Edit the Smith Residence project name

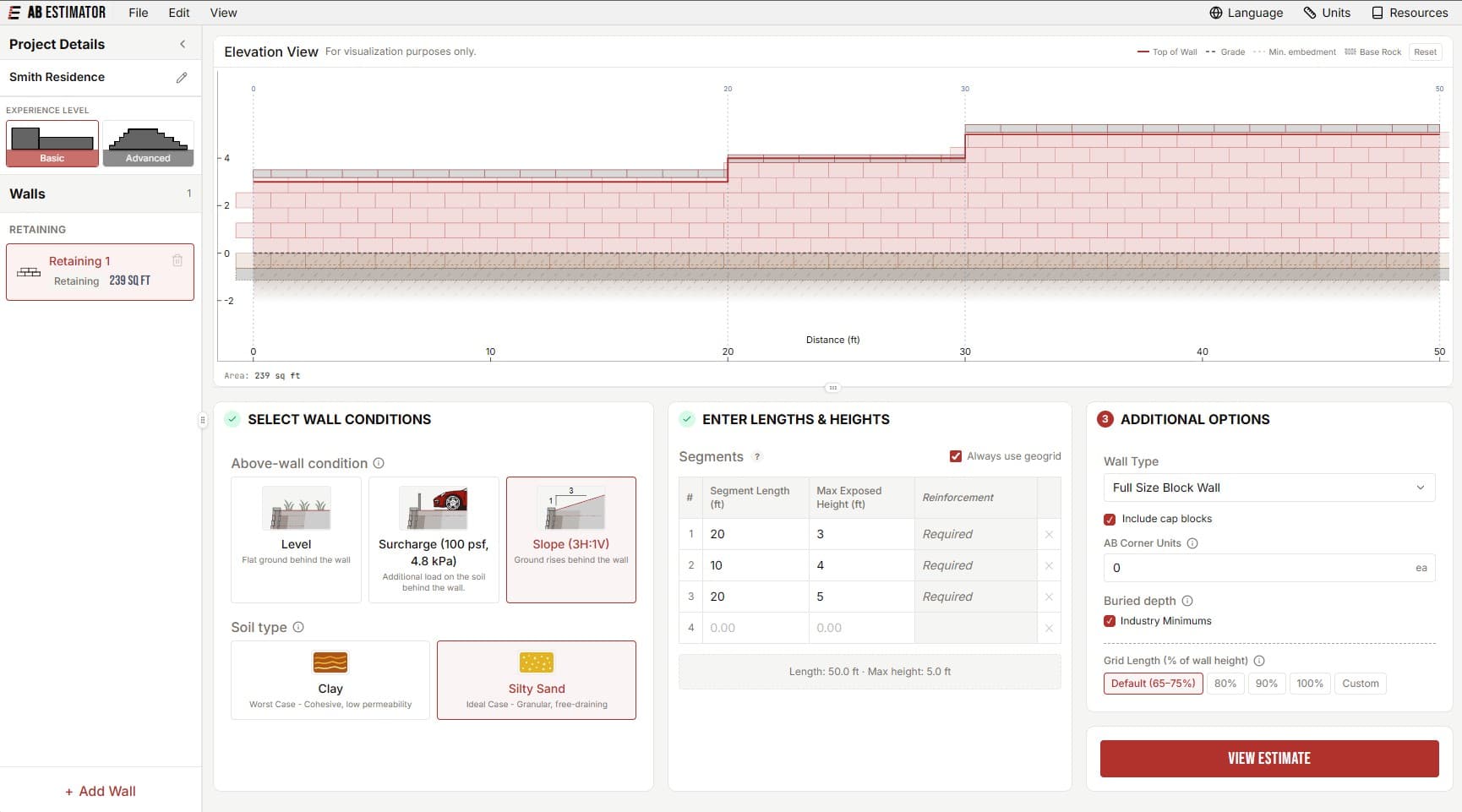(x=182, y=78)
